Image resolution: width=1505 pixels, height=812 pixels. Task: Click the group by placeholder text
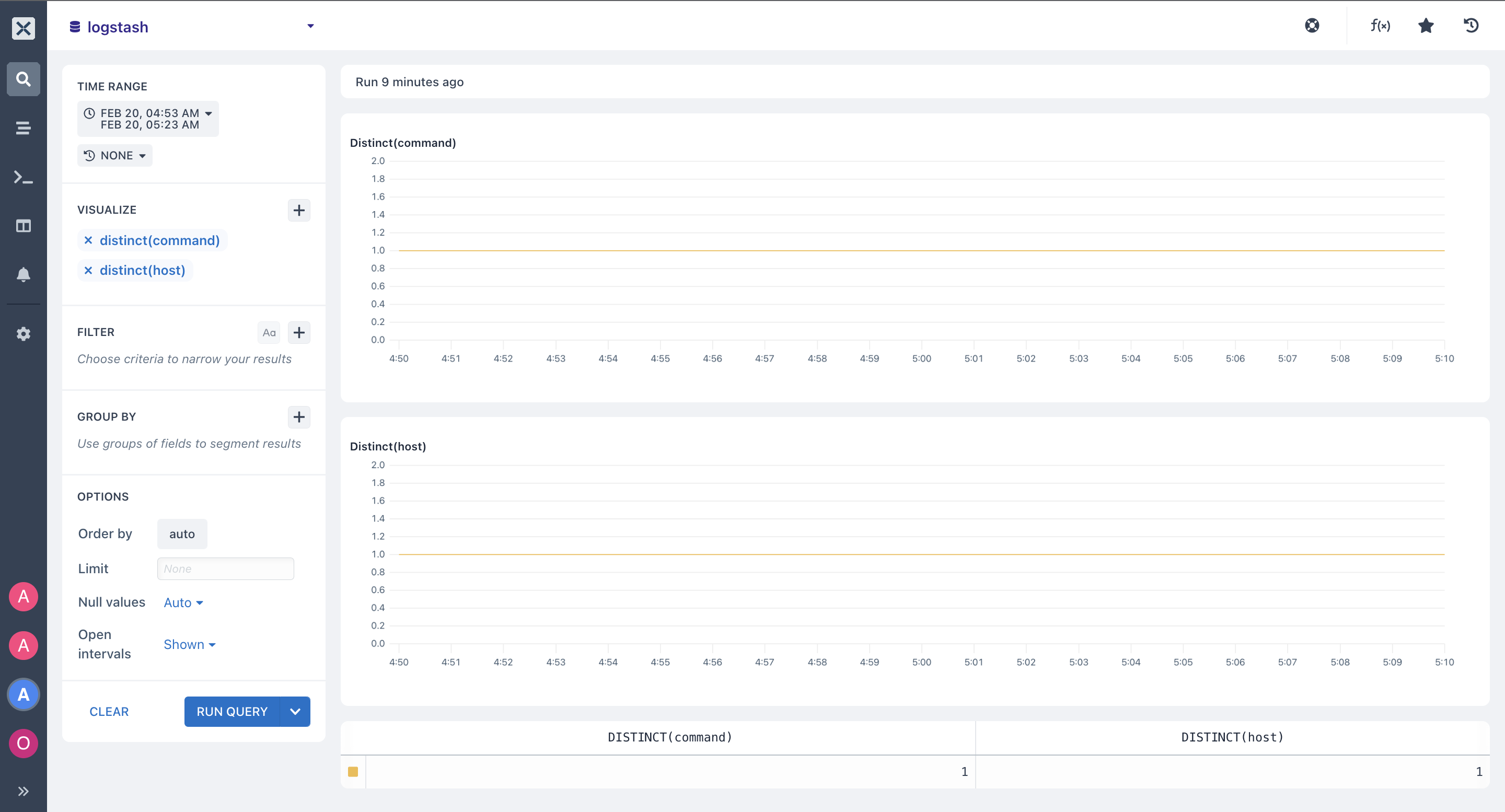(189, 444)
